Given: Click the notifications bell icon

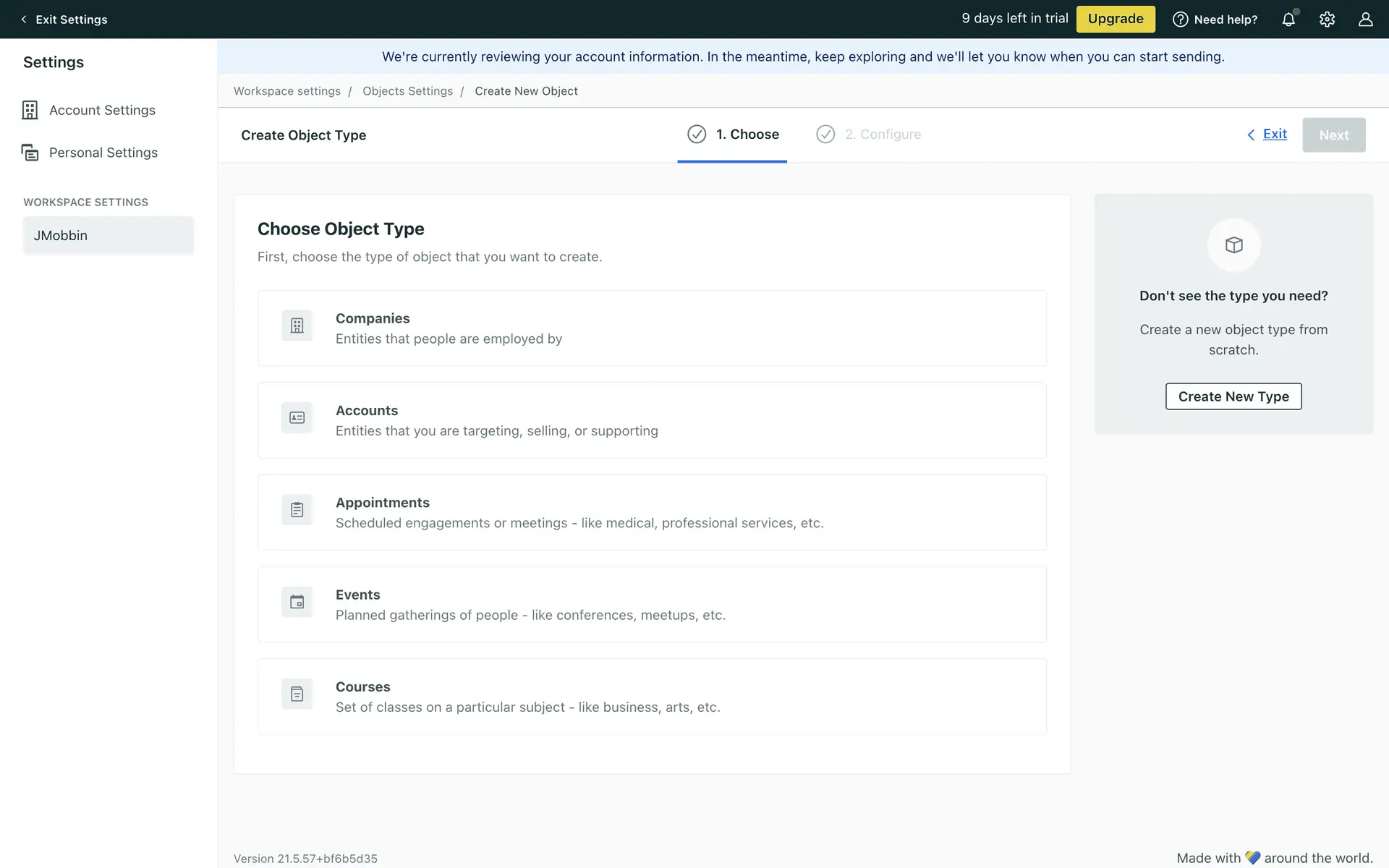Looking at the screenshot, I should 1288,20.
